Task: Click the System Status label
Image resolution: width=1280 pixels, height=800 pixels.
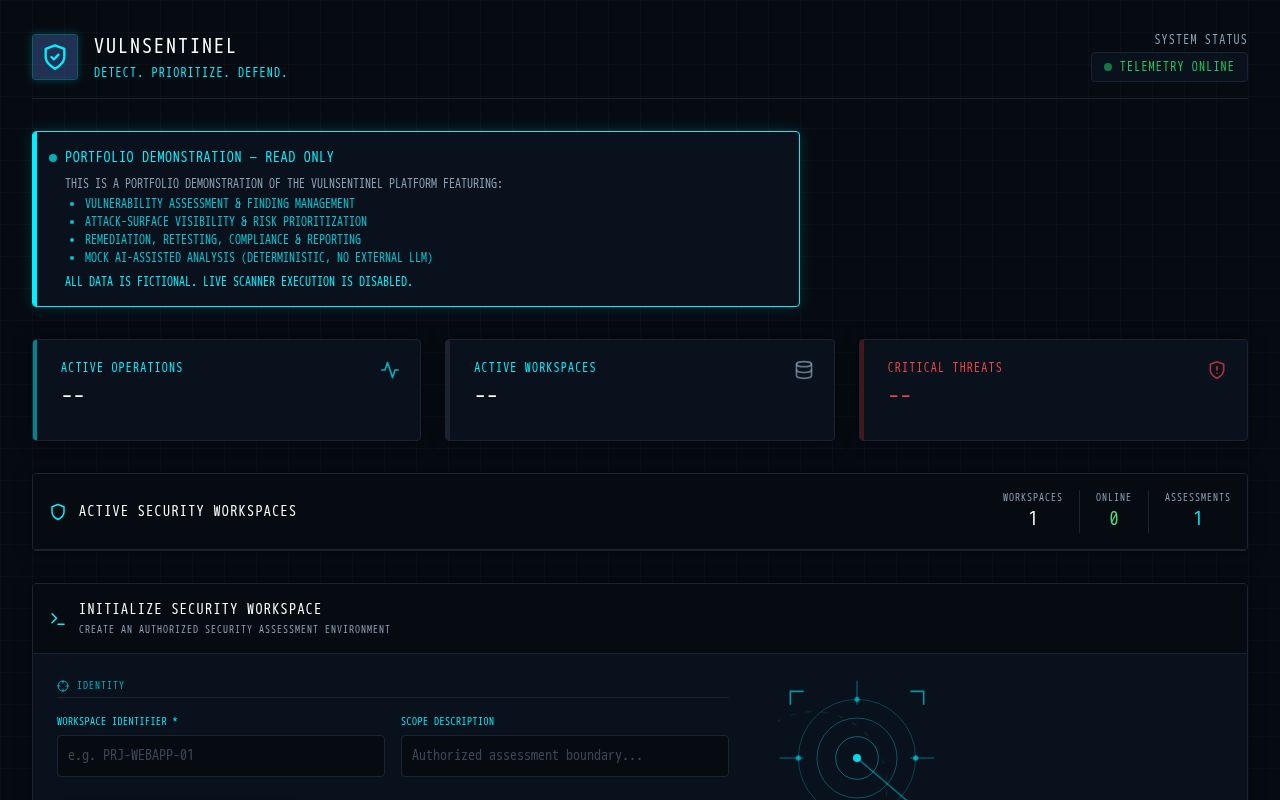Action: pyautogui.click(x=1201, y=40)
